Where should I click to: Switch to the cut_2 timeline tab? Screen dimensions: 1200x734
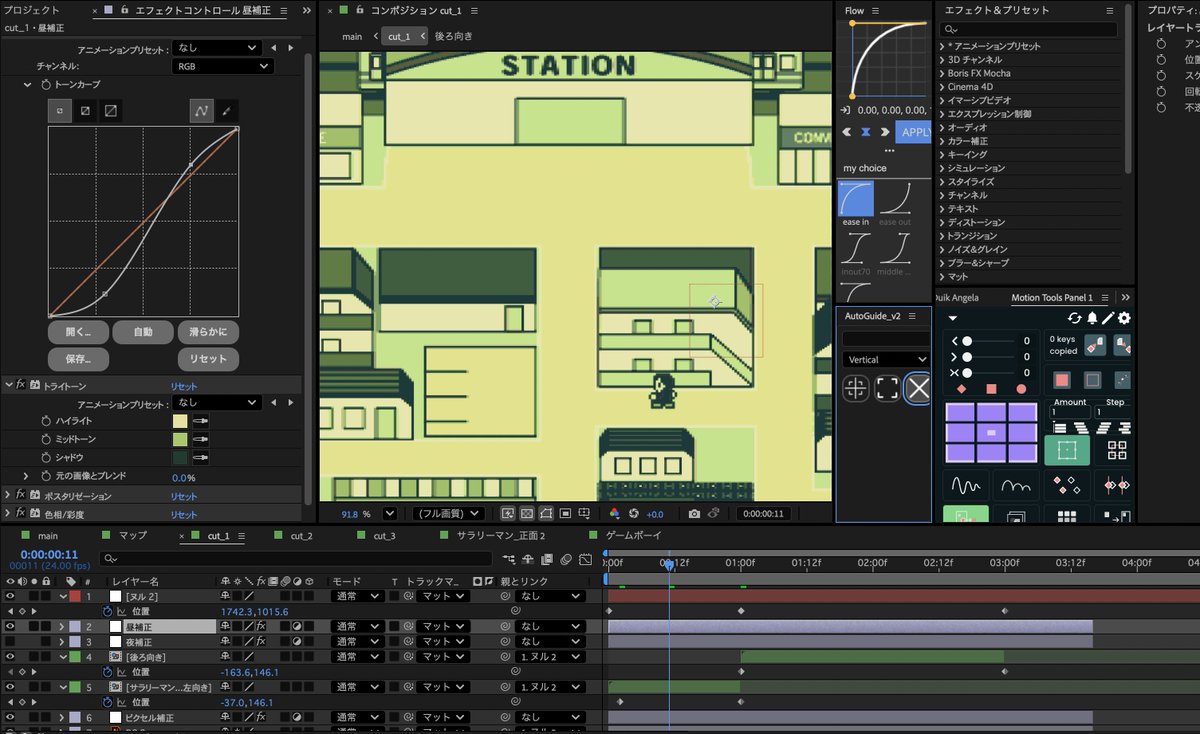301,536
